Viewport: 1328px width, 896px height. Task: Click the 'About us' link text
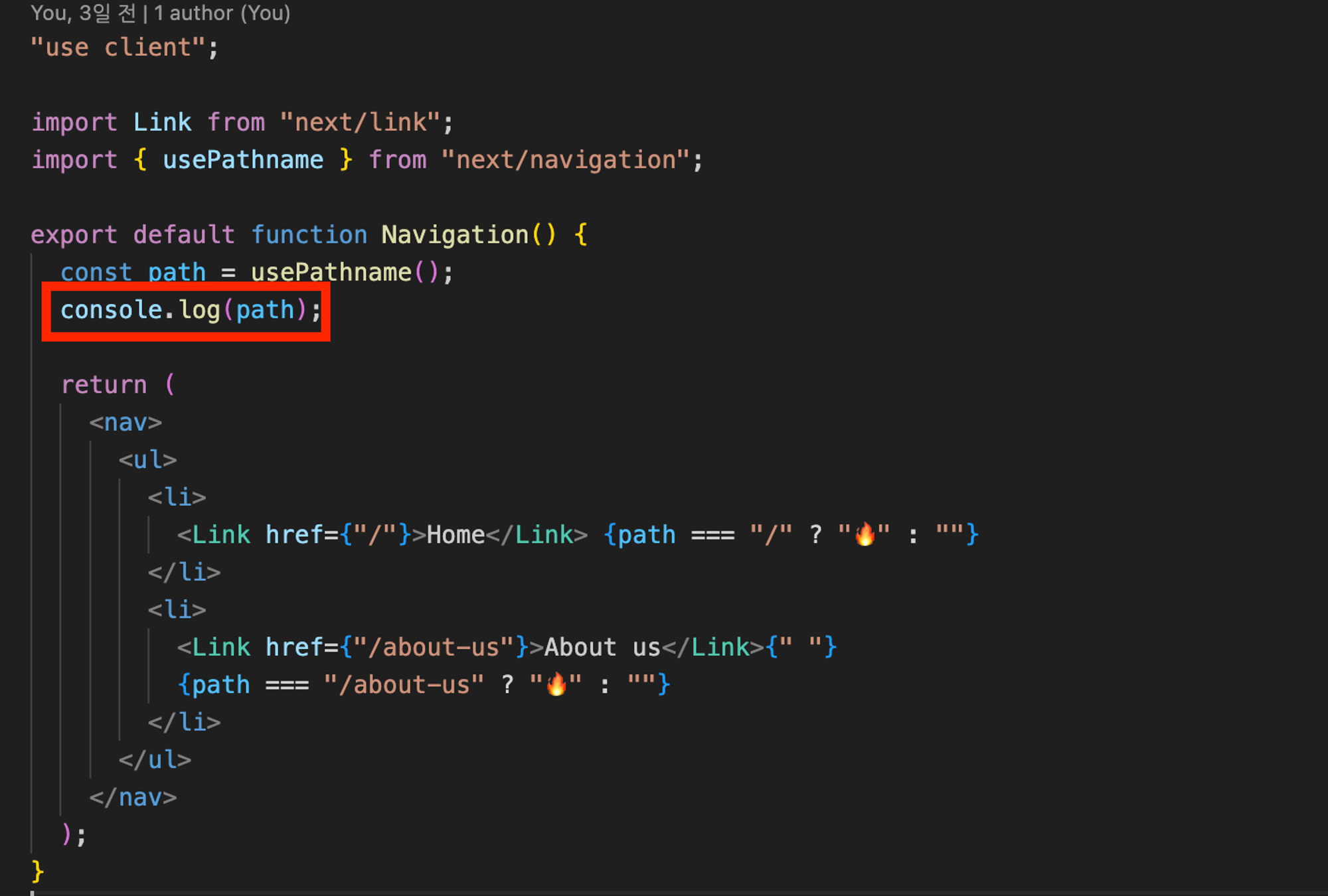tap(602, 647)
